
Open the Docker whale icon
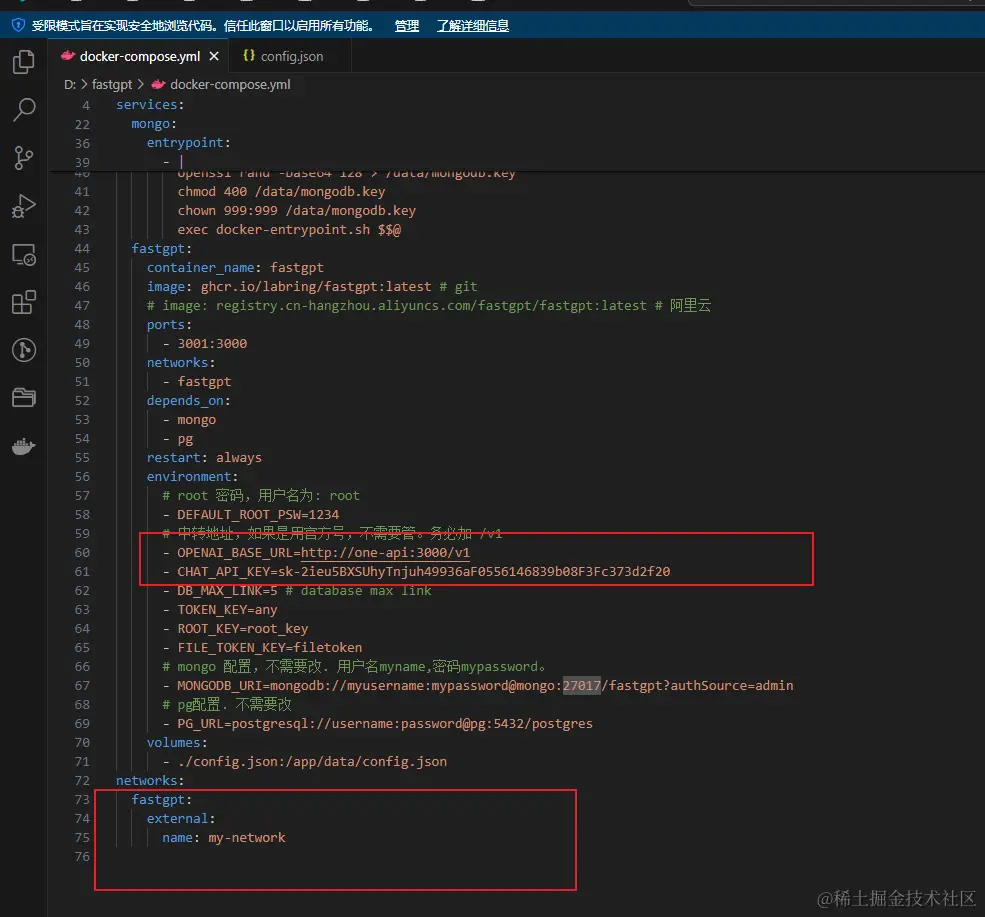click(x=24, y=447)
